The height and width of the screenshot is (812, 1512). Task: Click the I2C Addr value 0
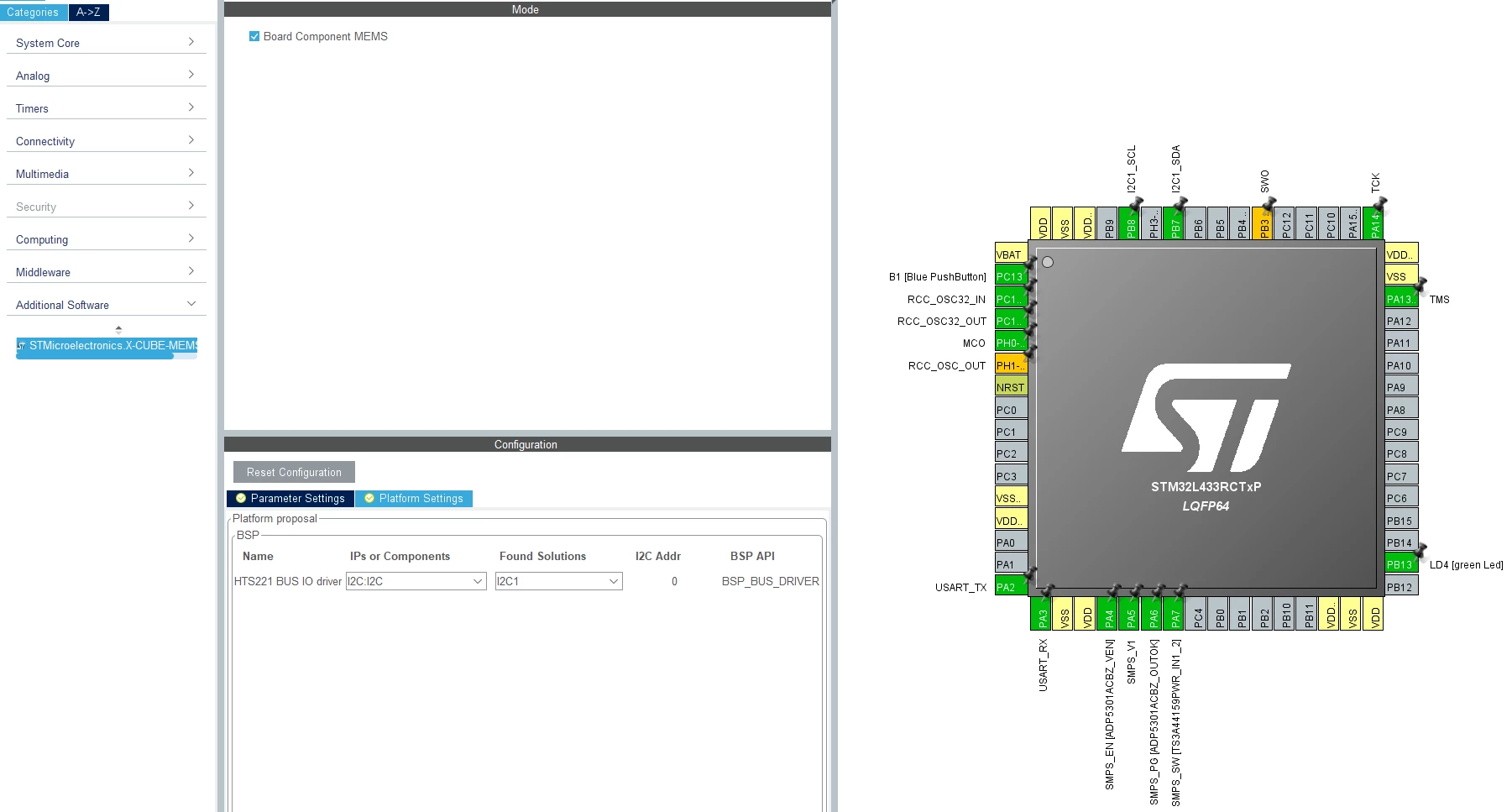pos(674,581)
